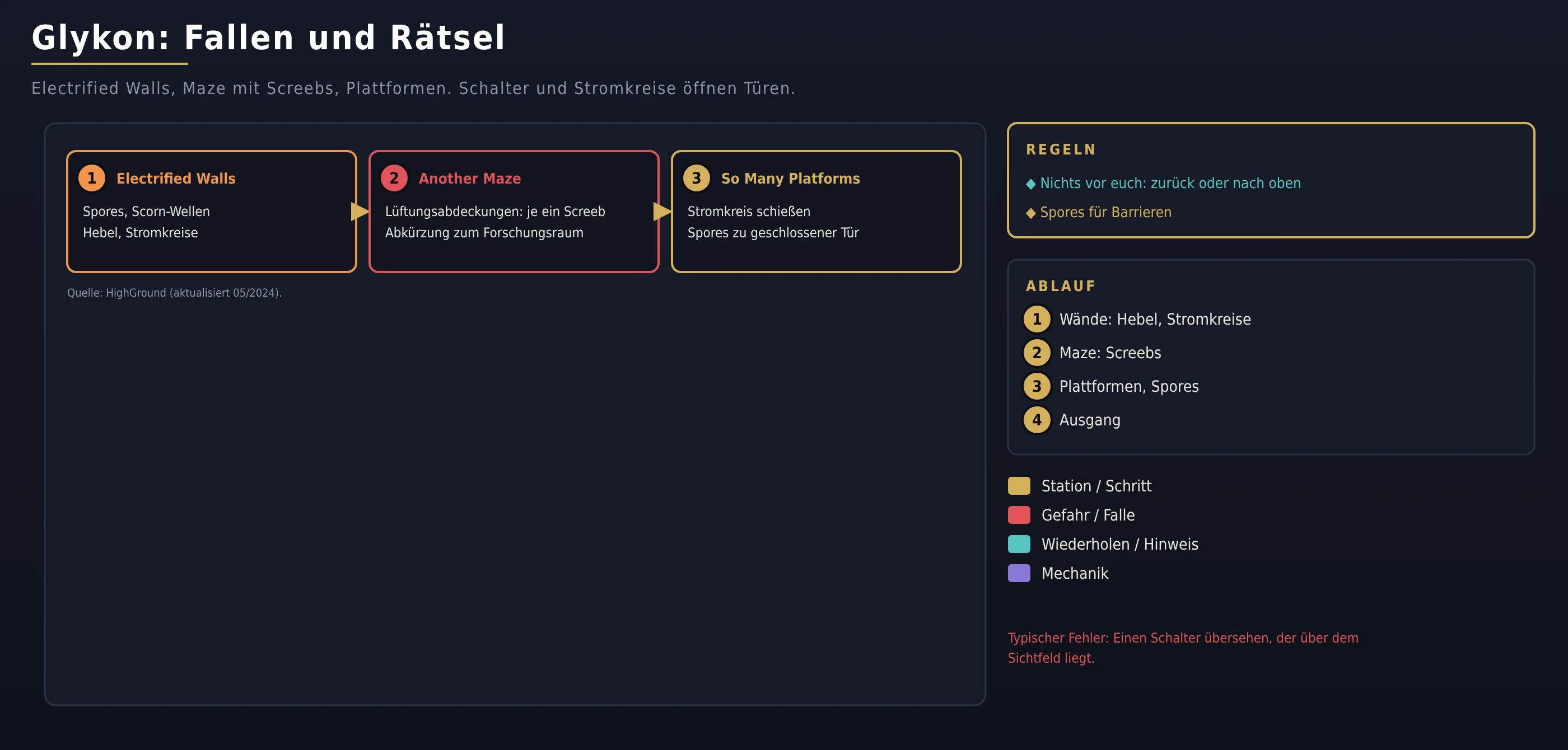Screen dimensions: 1568x750
Task: Click the arrow pointing into So Many Platforms card
Action: click(662, 212)
